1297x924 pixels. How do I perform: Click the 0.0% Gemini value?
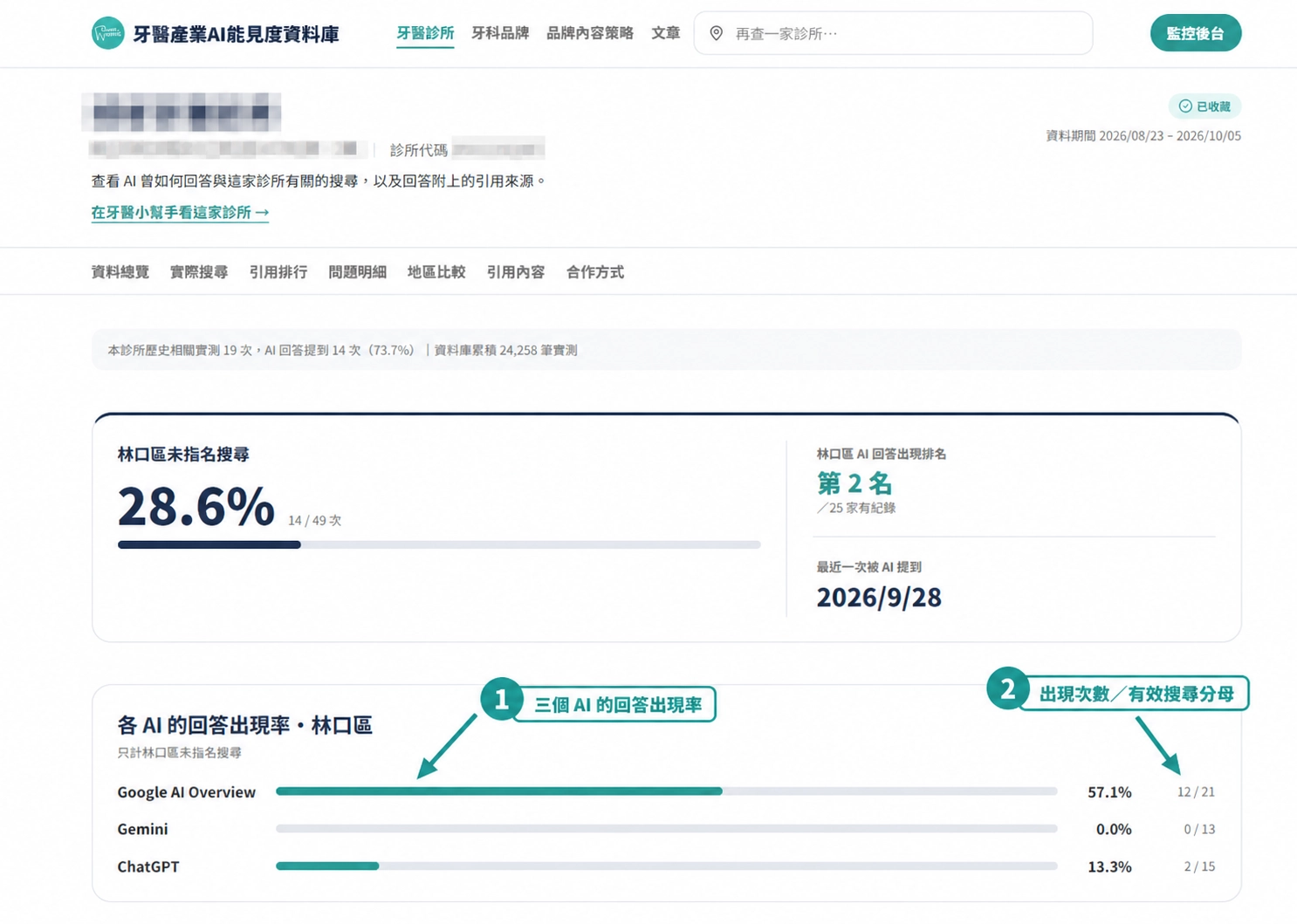[x=1114, y=829]
